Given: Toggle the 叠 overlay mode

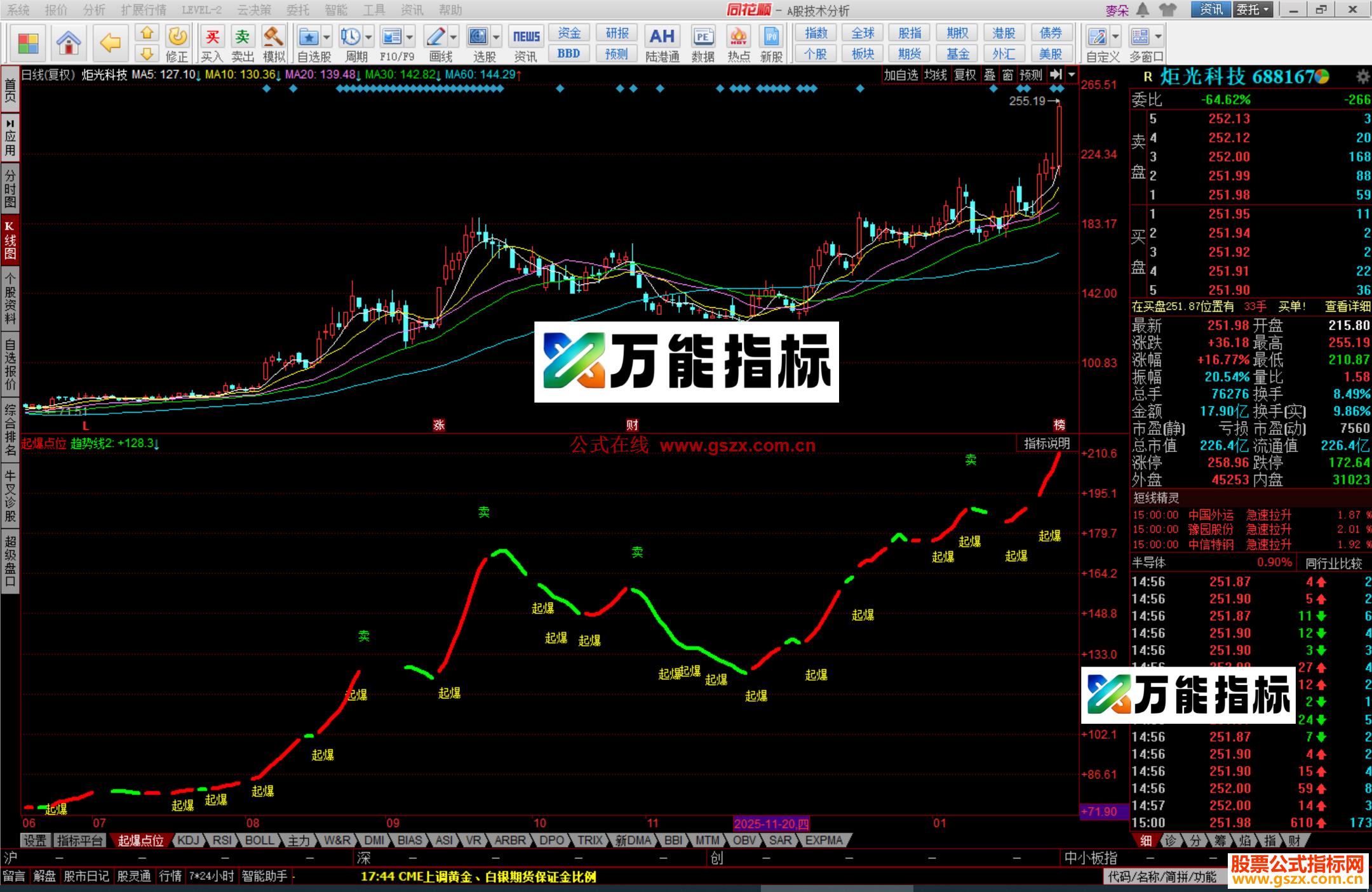Looking at the screenshot, I should [x=990, y=74].
